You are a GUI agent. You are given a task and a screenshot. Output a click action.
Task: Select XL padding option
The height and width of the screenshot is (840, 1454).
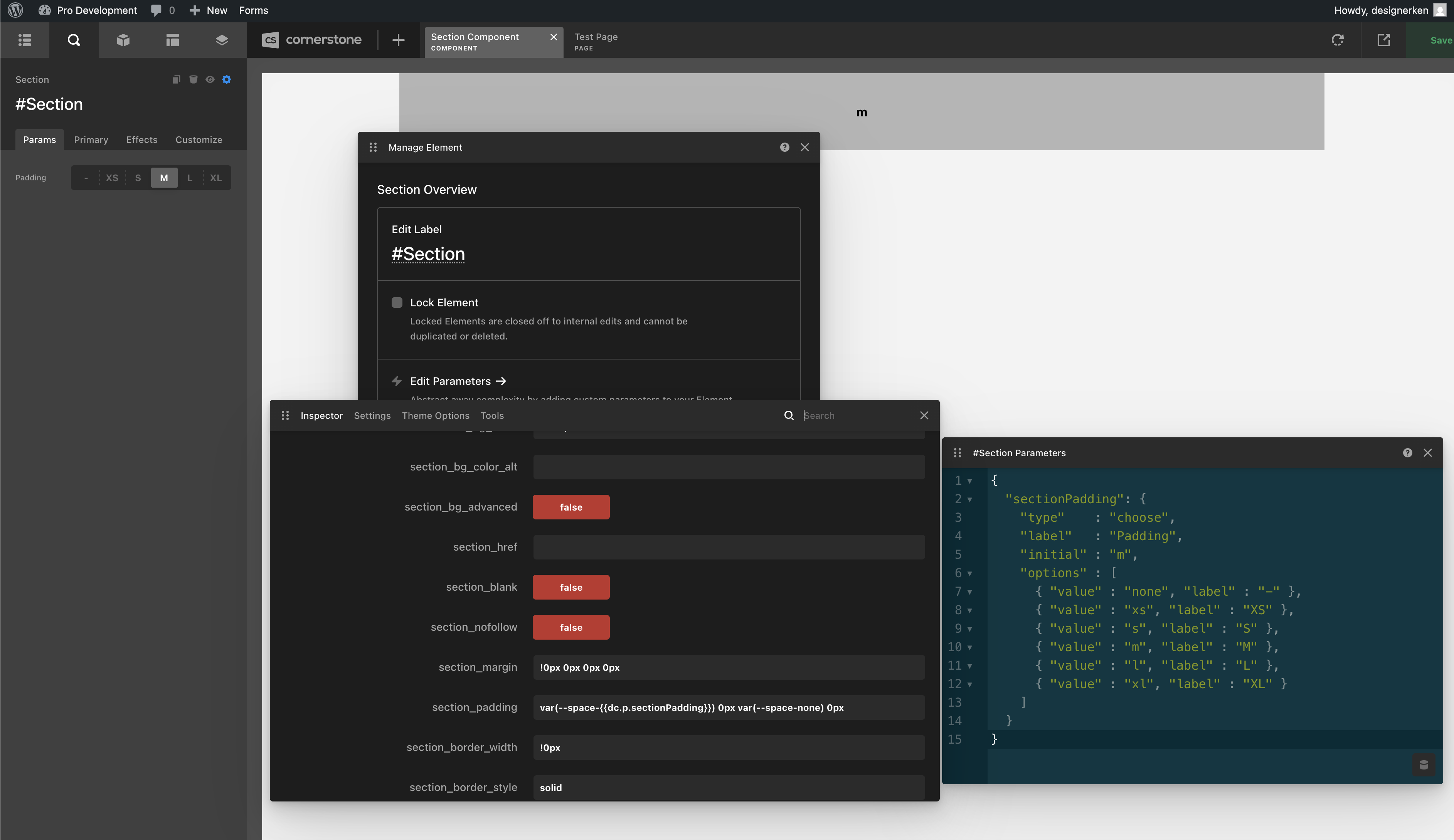pos(216,178)
